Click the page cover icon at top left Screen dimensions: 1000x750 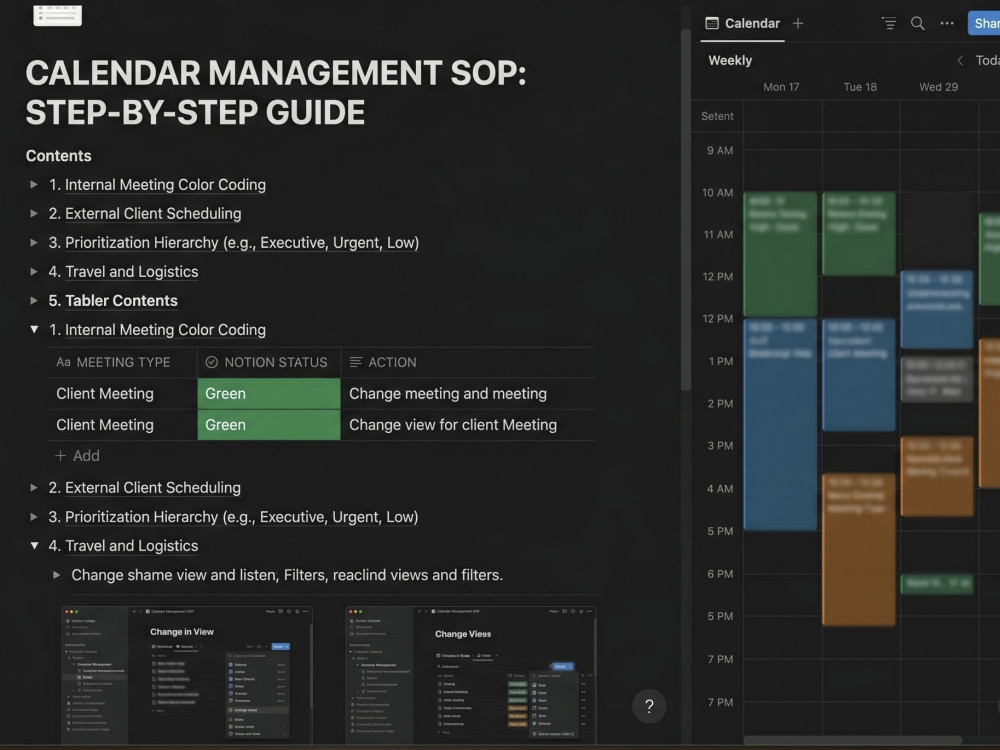(57, 14)
